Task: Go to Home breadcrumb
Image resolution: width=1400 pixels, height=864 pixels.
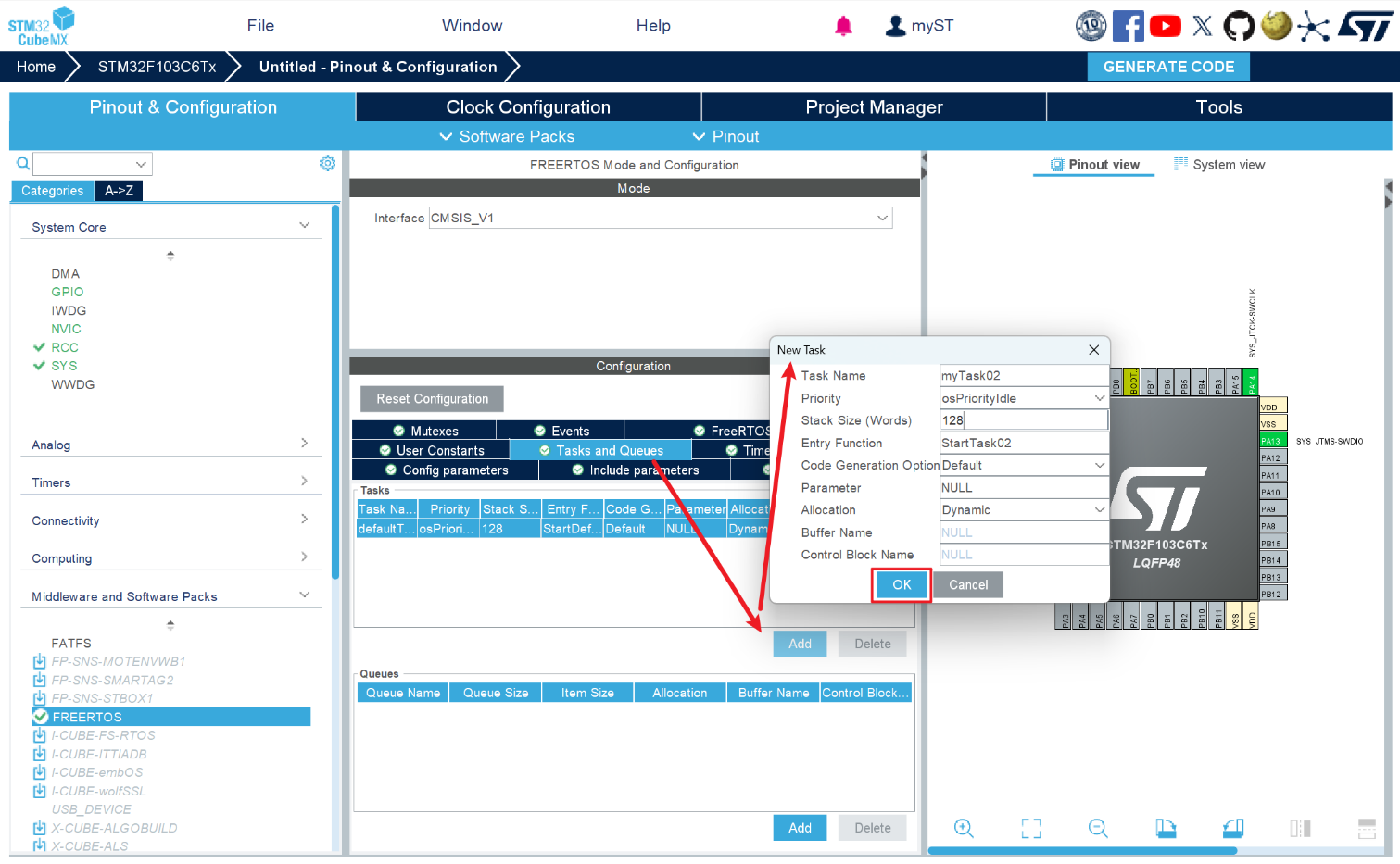Action: click(x=36, y=67)
